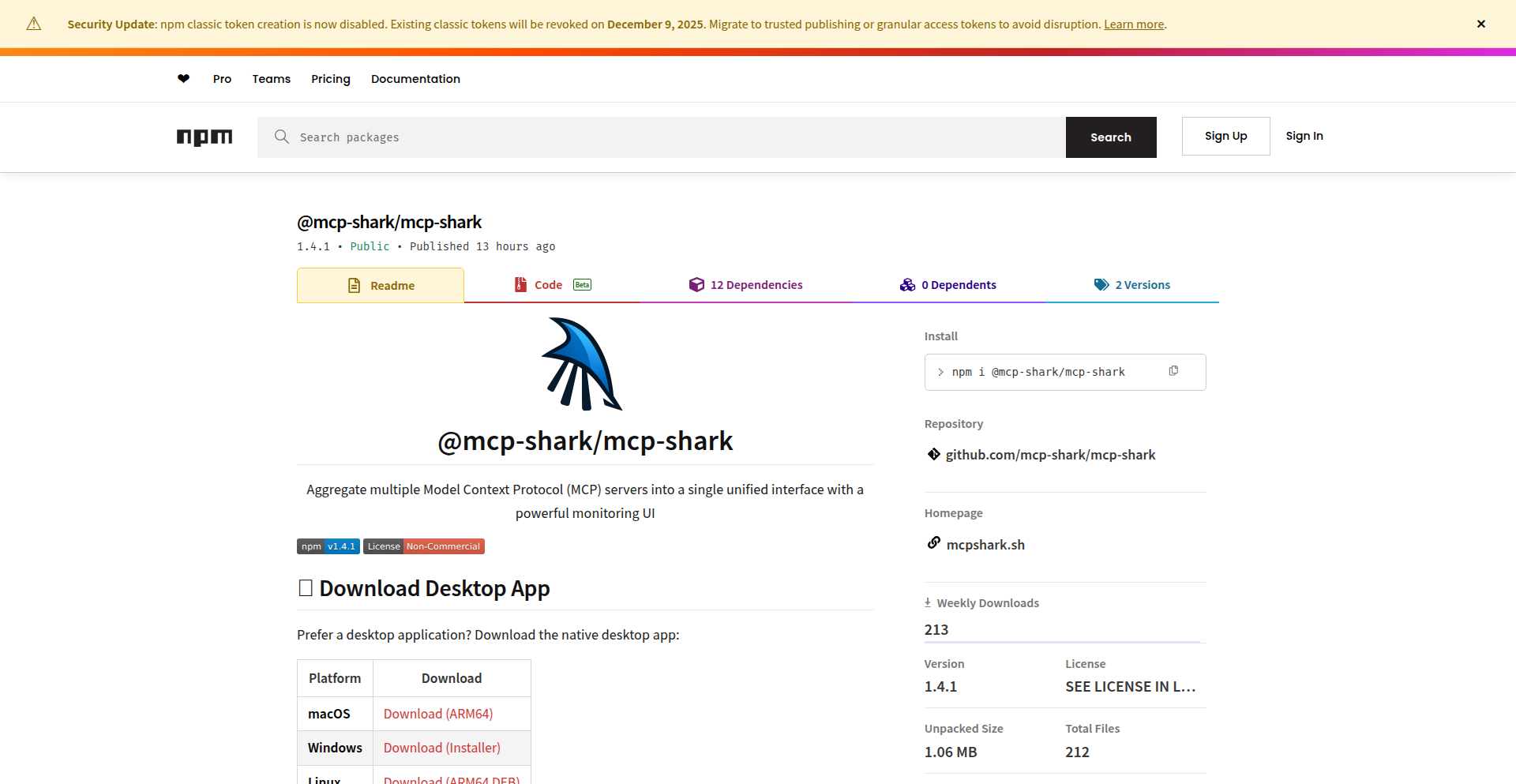Click inside the Search packages field

click(x=553, y=137)
